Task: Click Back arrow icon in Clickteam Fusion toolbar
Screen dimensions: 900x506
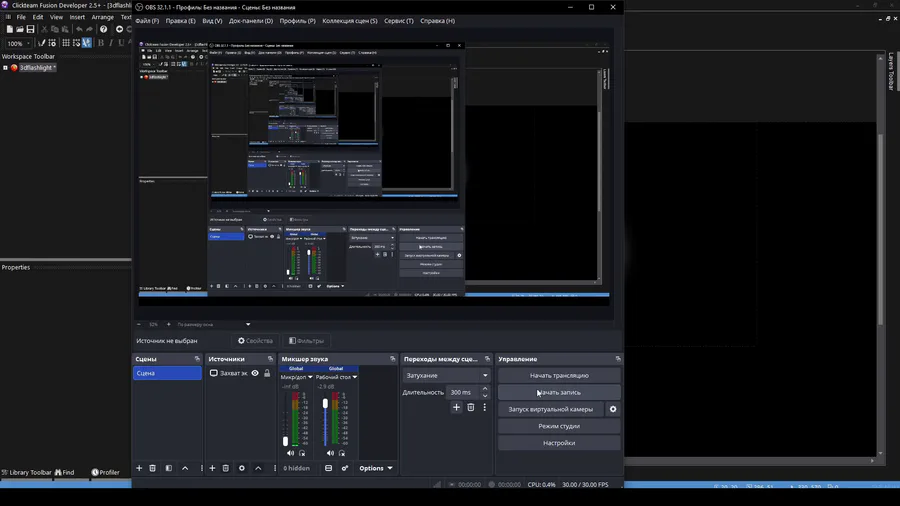Action: pyautogui.click(x=119, y=29)
